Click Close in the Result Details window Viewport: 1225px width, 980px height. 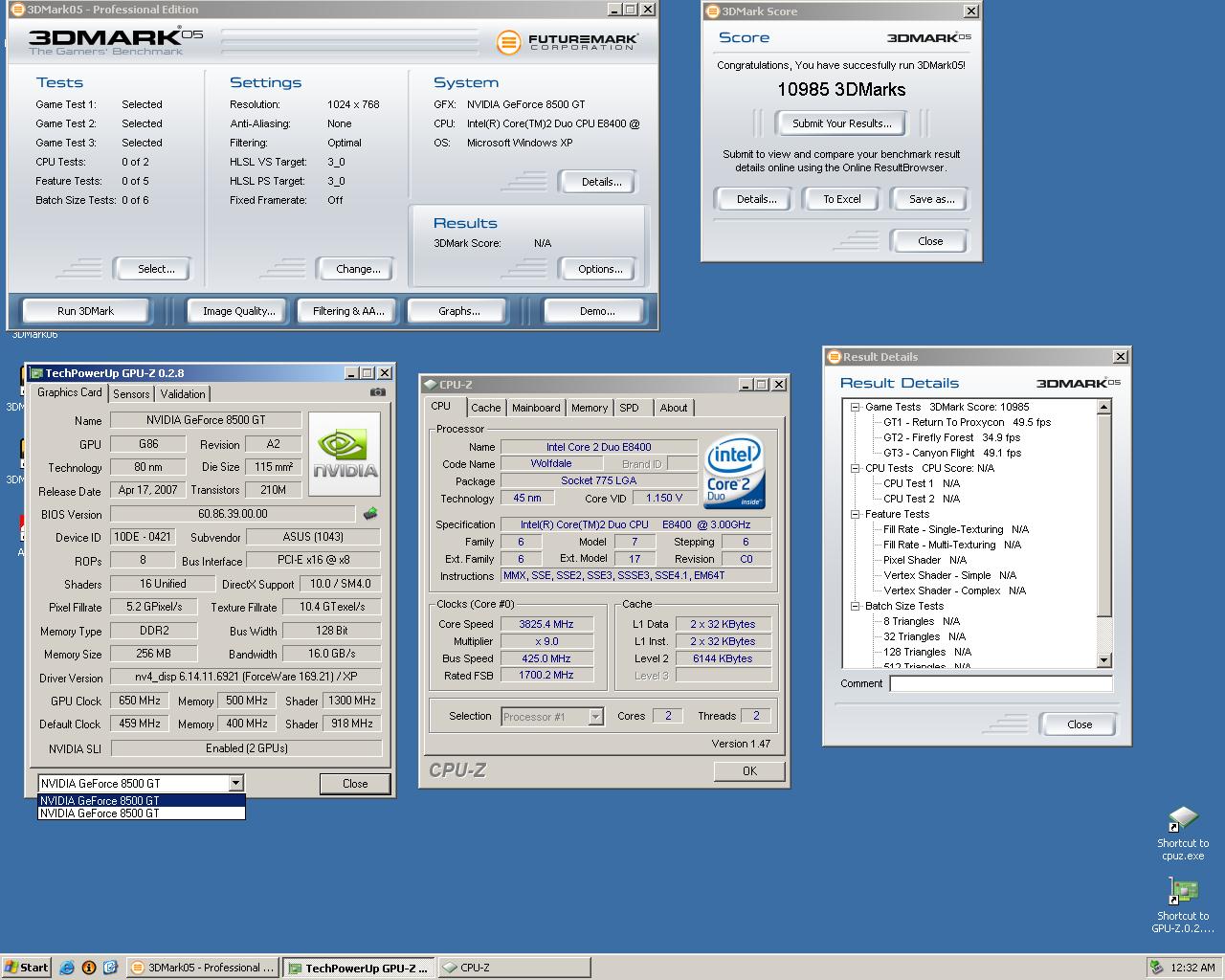click(x=1080, y=724)
